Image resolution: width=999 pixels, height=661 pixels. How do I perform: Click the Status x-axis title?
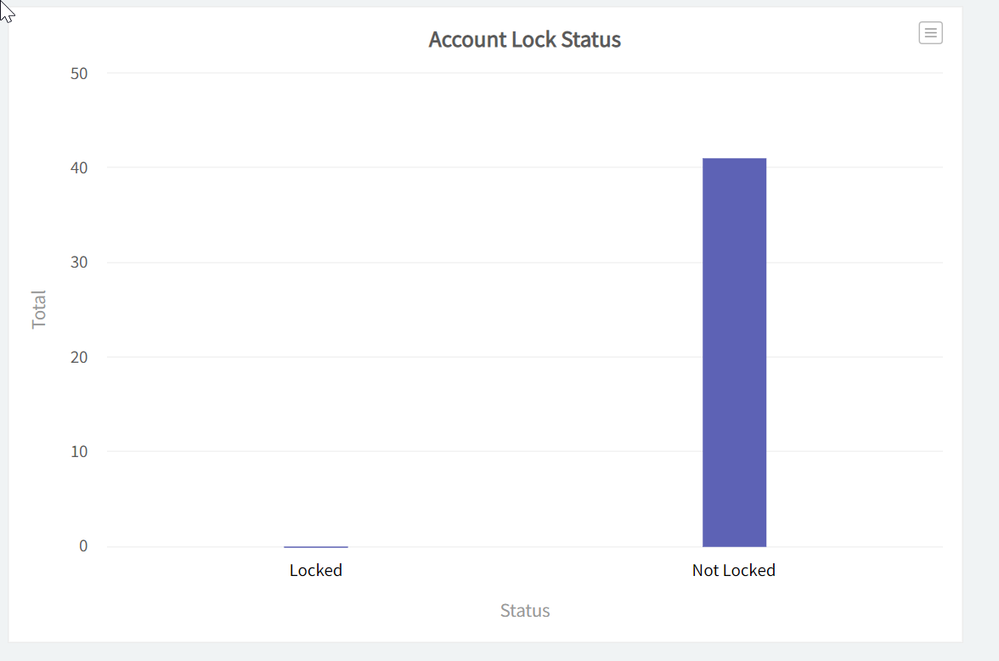pos(525,610)
